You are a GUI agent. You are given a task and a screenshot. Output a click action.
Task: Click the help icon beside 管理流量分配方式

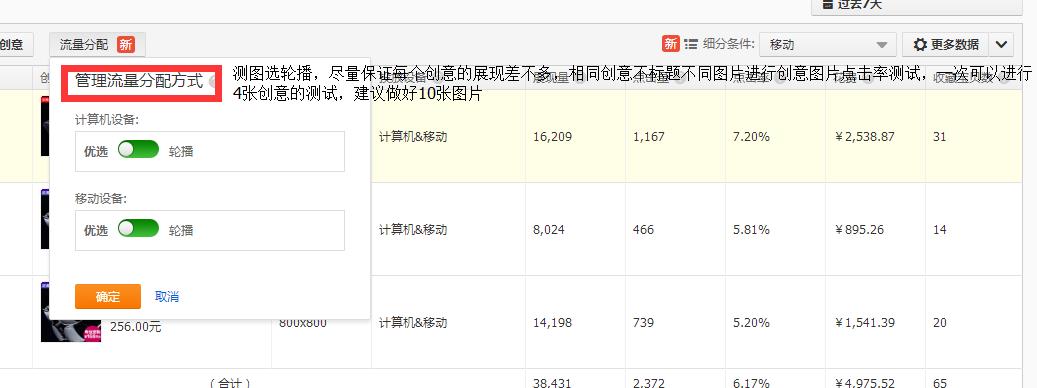pyautogui.click(x=213, y=82)
